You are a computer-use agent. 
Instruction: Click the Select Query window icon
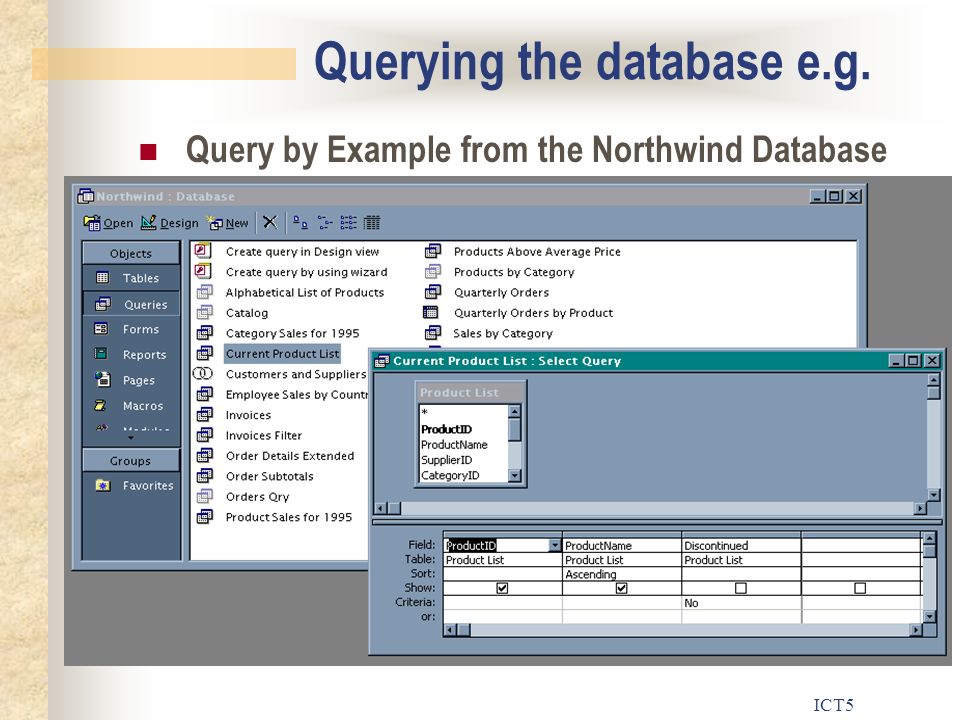click(x=381, y=361)
